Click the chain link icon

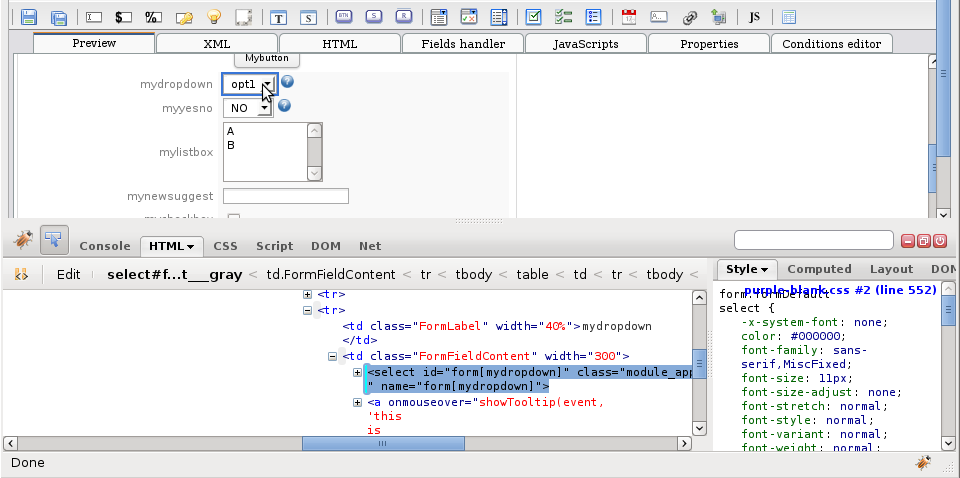689,17
